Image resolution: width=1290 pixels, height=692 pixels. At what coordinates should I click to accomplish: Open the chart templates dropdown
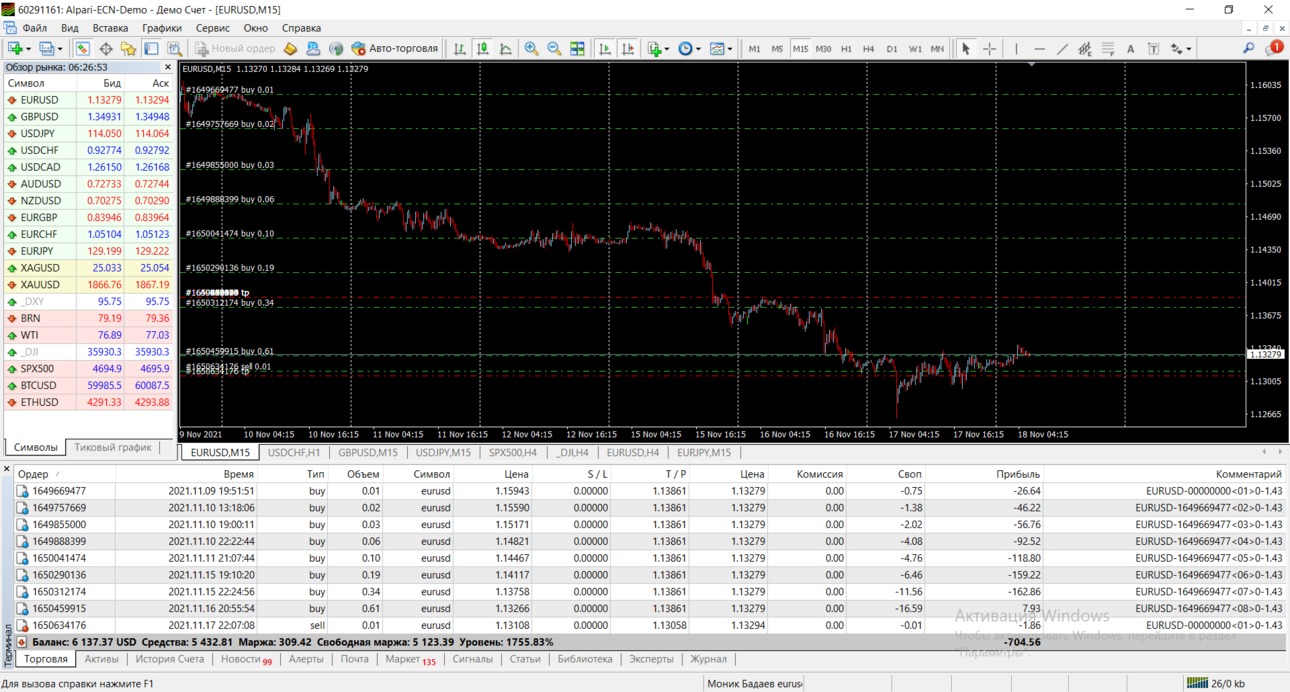pos(721,48)
